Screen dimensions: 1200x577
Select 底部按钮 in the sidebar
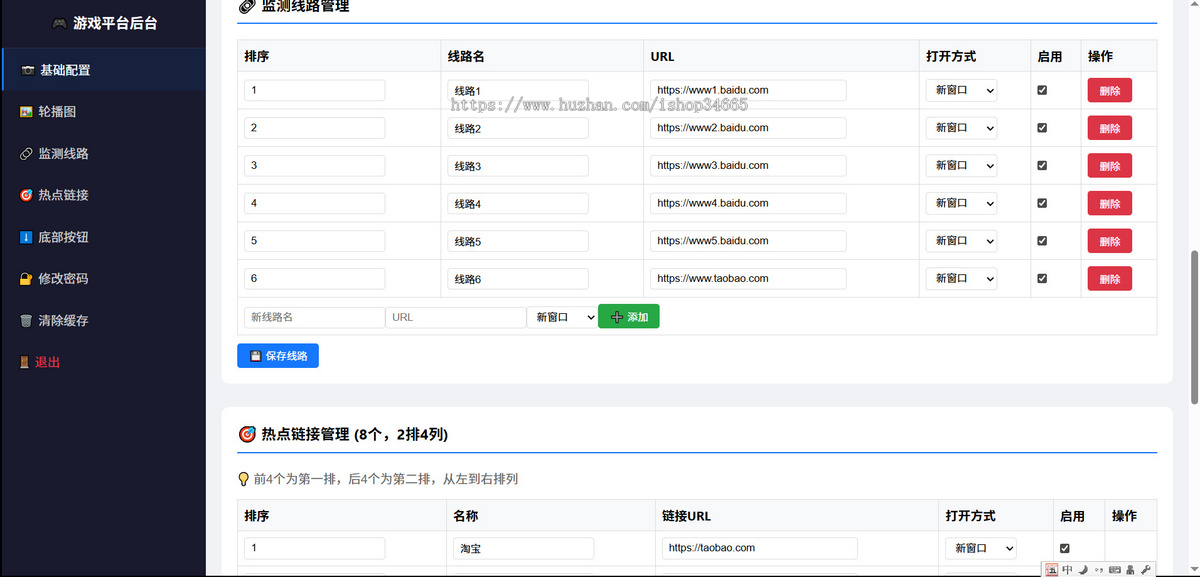coord(103,237)
